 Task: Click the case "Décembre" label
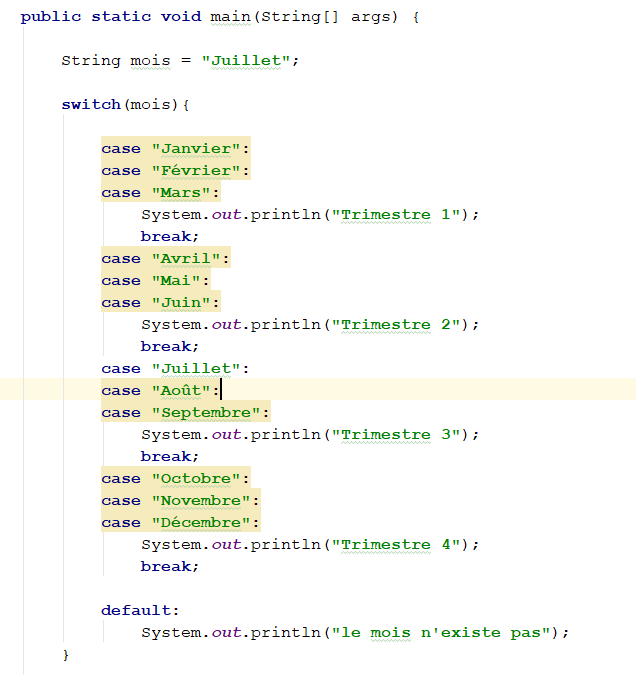[181, 522]
